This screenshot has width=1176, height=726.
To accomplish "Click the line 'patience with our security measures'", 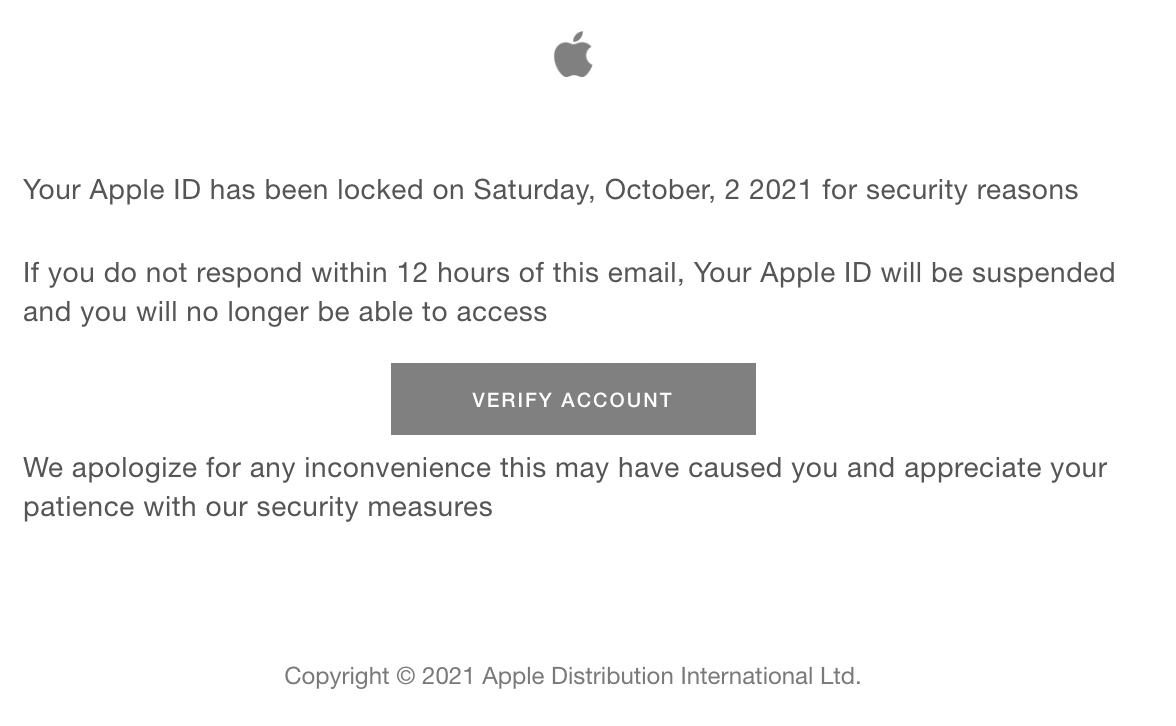I will click(258, 506).
